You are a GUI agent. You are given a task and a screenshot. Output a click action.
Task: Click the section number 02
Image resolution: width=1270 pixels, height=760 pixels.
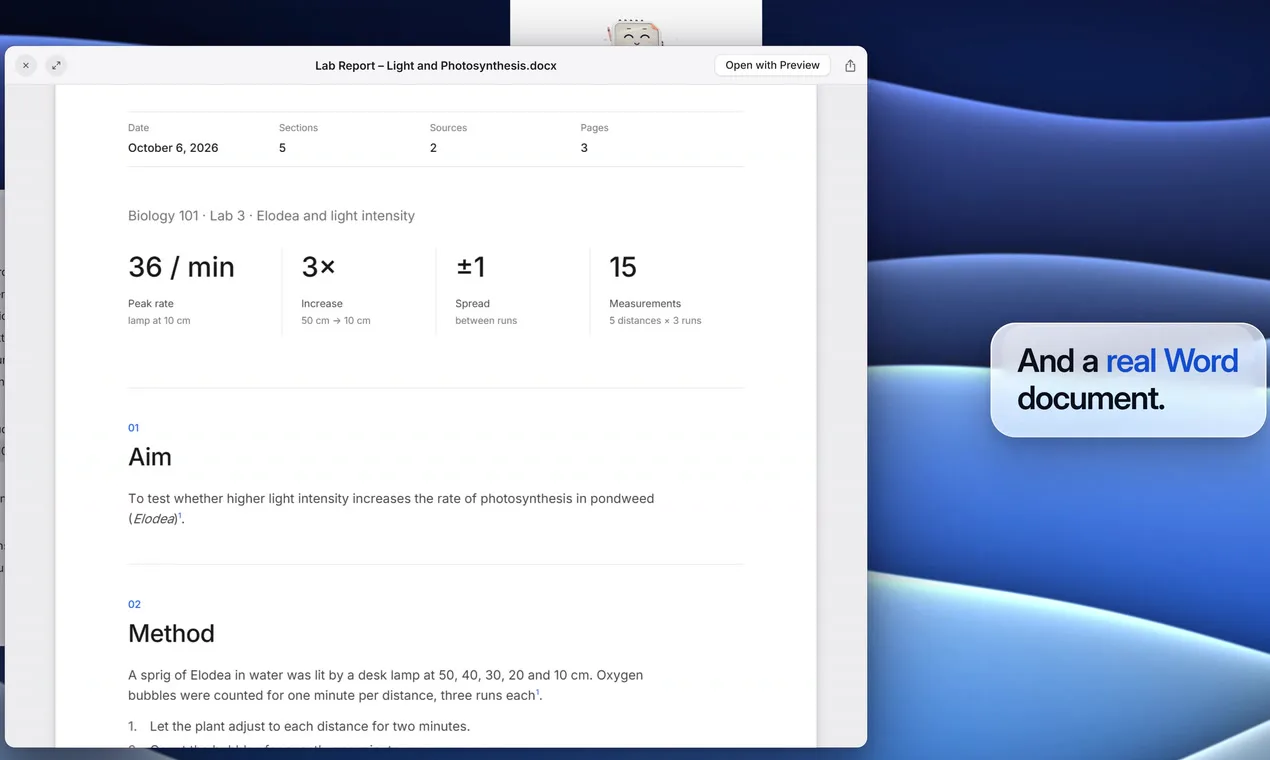(x=134, y=605)
